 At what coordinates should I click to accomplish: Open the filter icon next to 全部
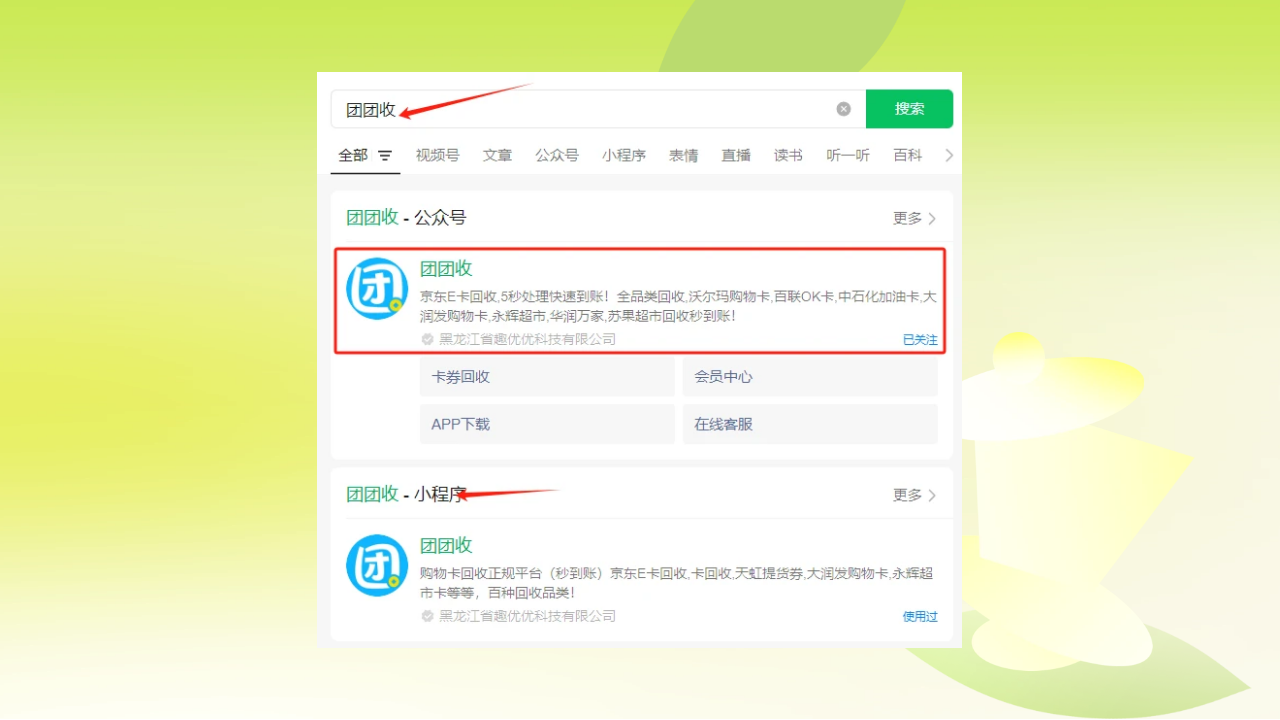click(385, 156)
